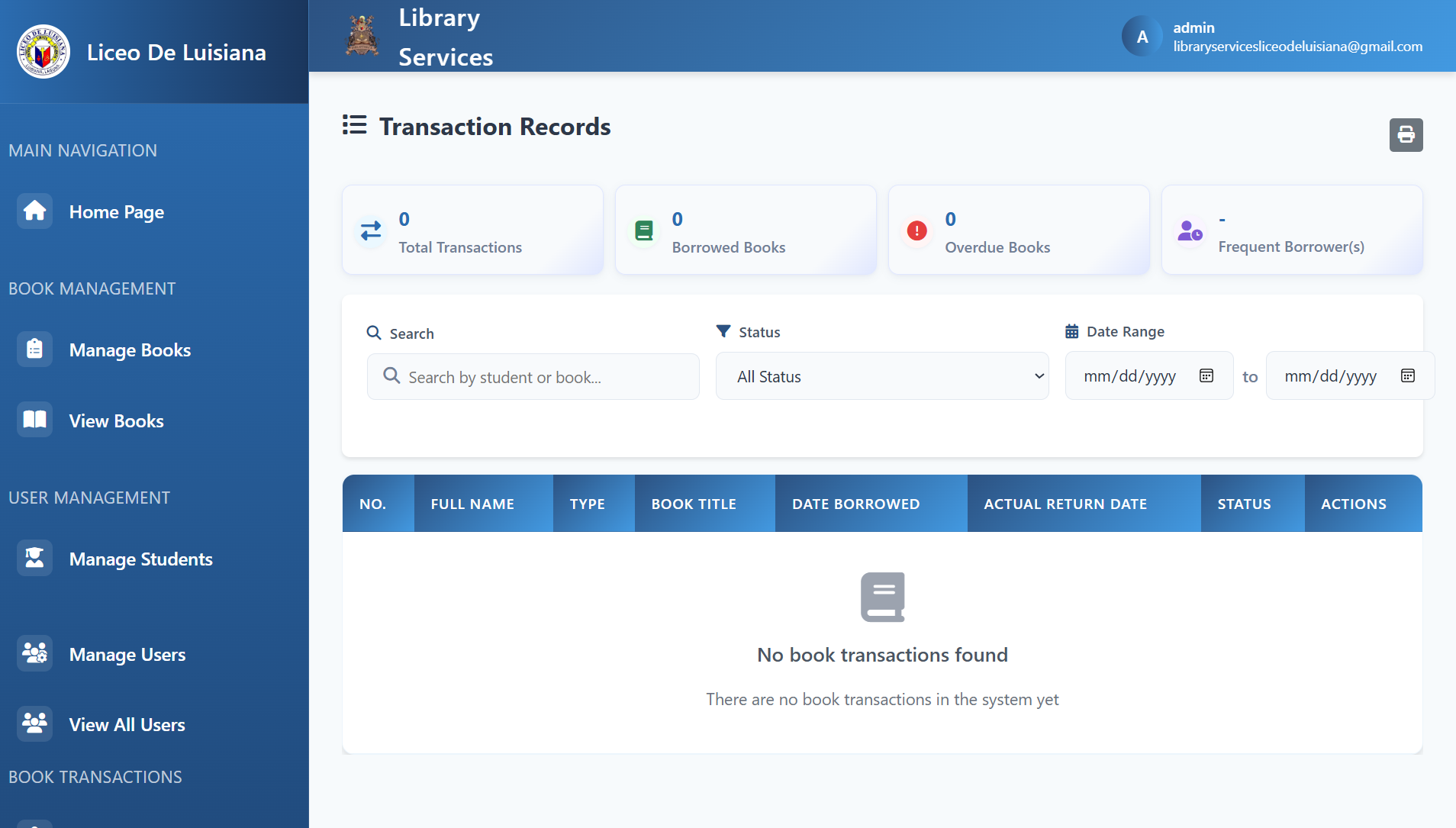Click the Overdue Books alert icon
Viewport: 1456px width, 828px height.
(x=917, y=230)
